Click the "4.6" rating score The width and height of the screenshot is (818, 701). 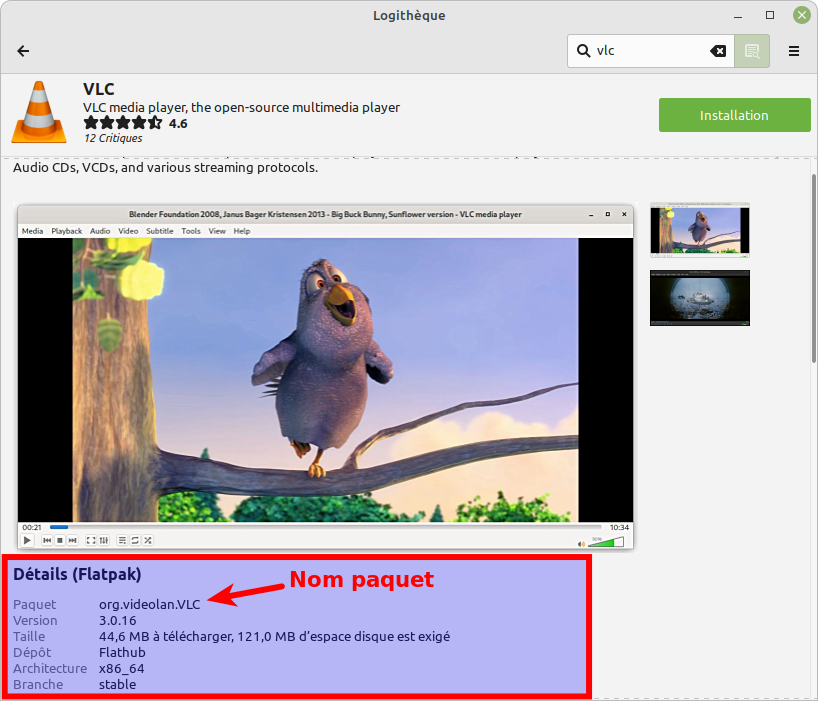tap(178, 124)
